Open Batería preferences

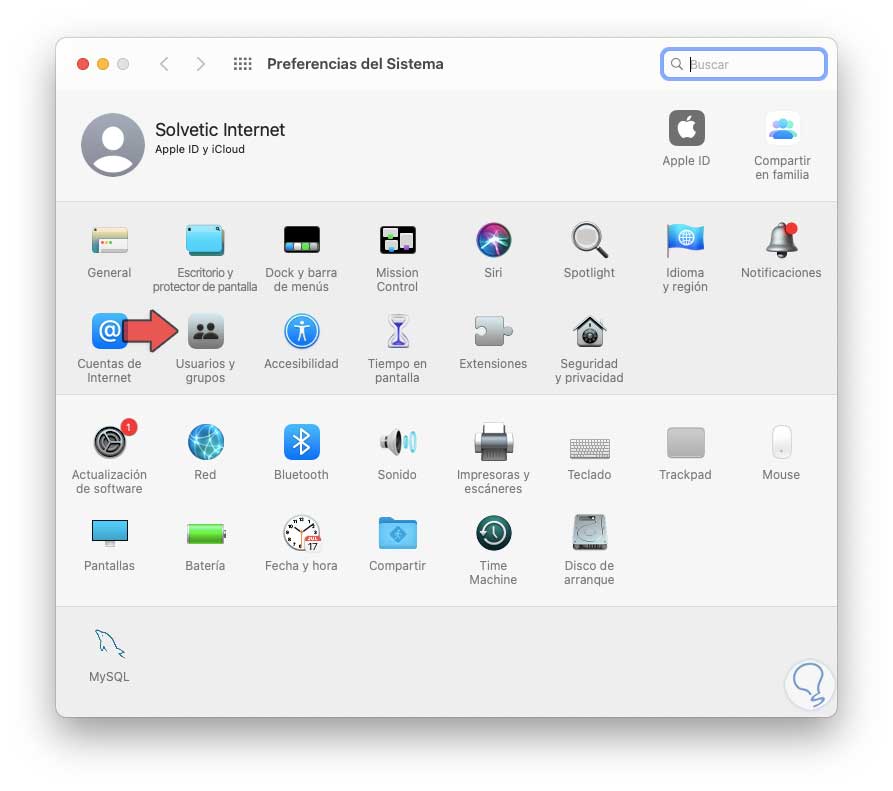[206, 534]
